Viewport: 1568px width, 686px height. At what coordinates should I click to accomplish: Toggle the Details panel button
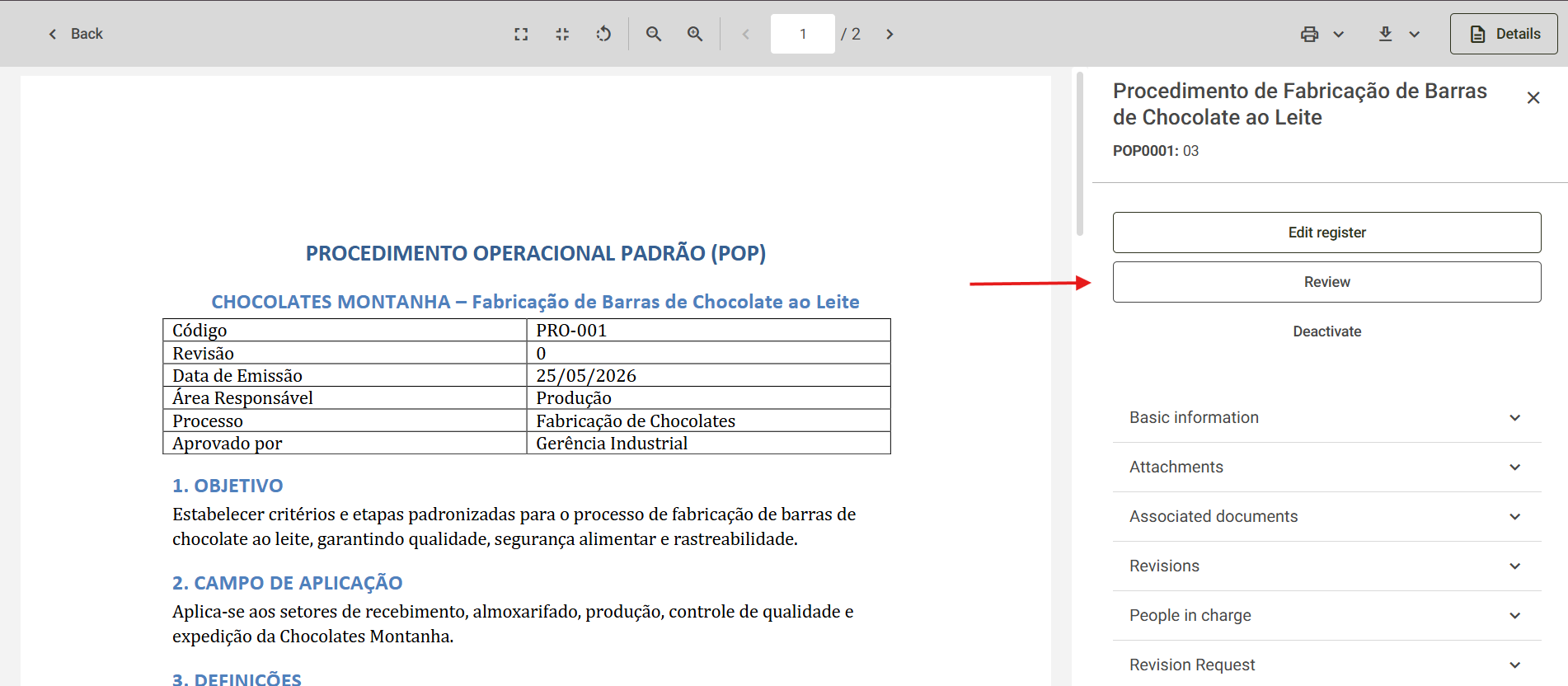pos(1504,34)
